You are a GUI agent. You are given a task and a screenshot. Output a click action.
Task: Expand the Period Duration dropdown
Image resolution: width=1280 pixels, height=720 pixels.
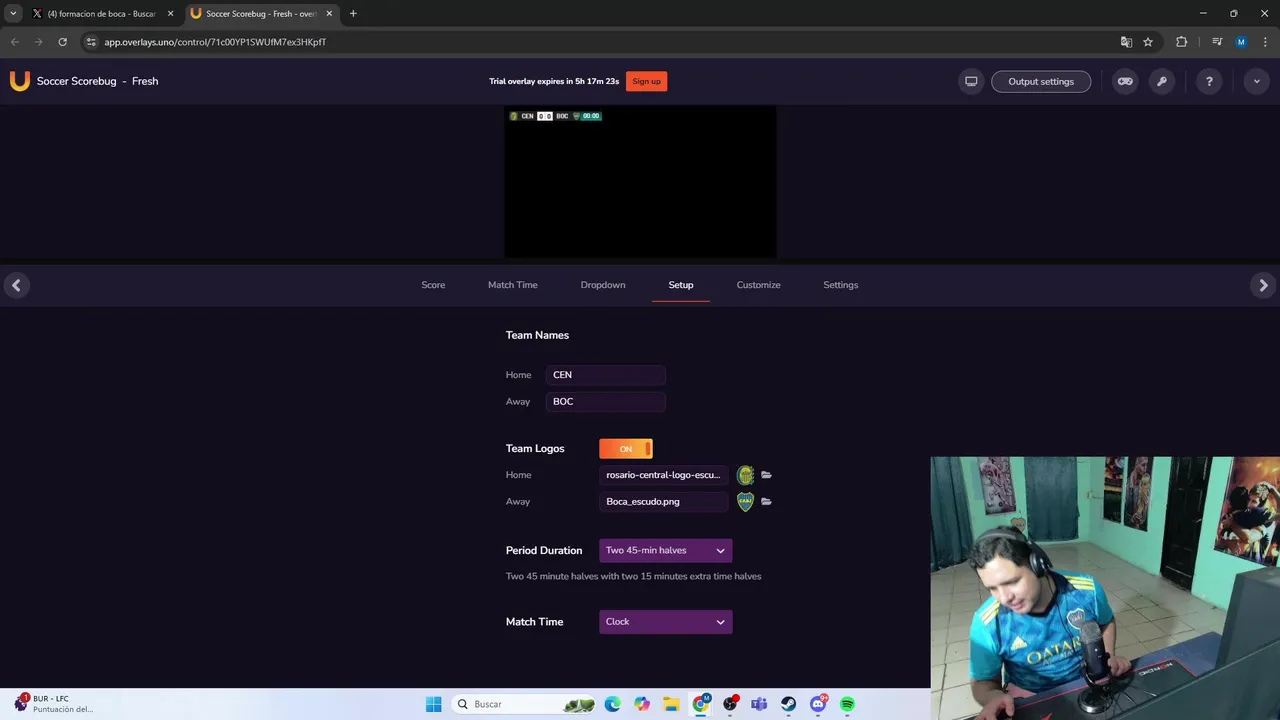[x=666, y=551]
